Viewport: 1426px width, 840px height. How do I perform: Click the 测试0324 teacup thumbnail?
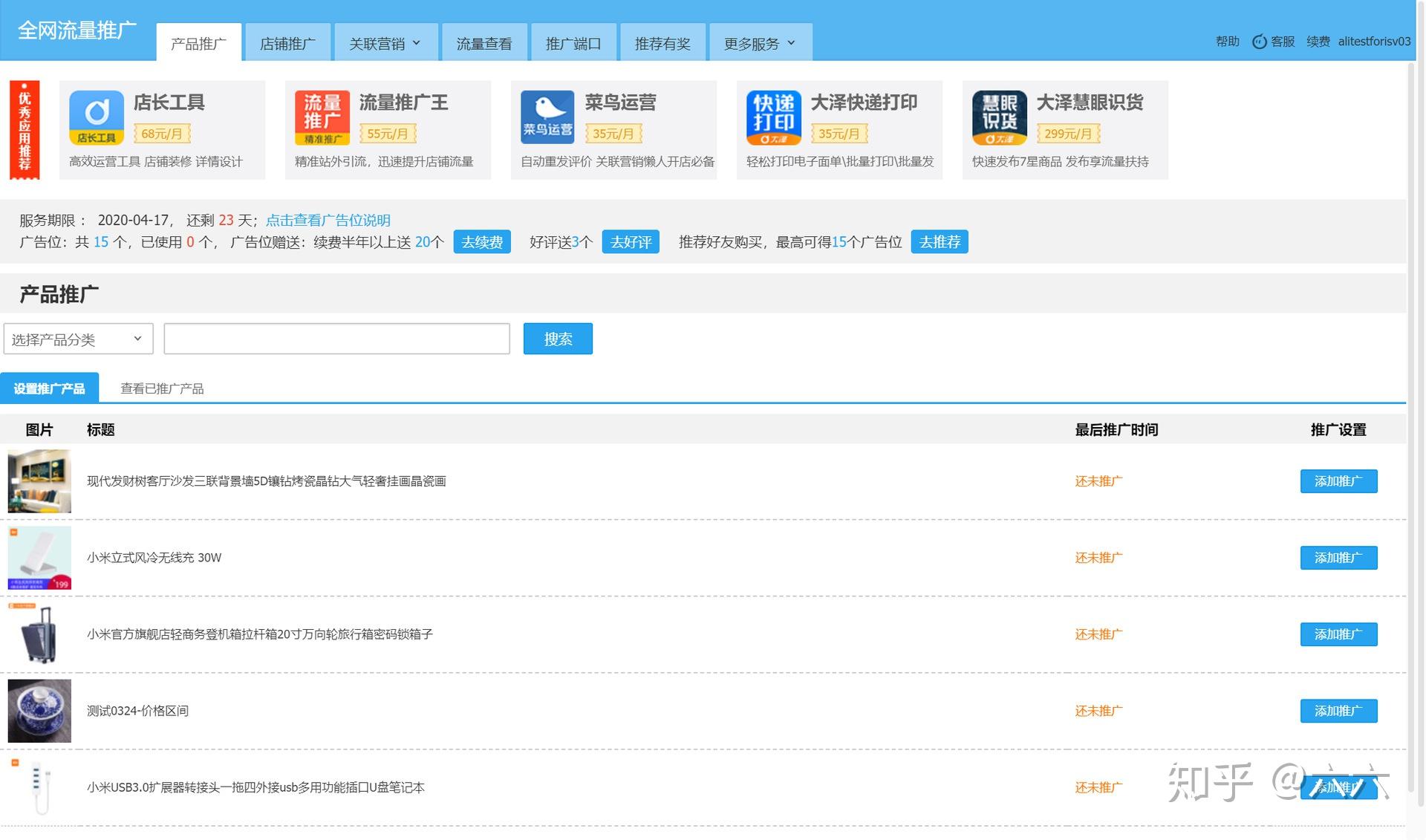tap(39, 711)
